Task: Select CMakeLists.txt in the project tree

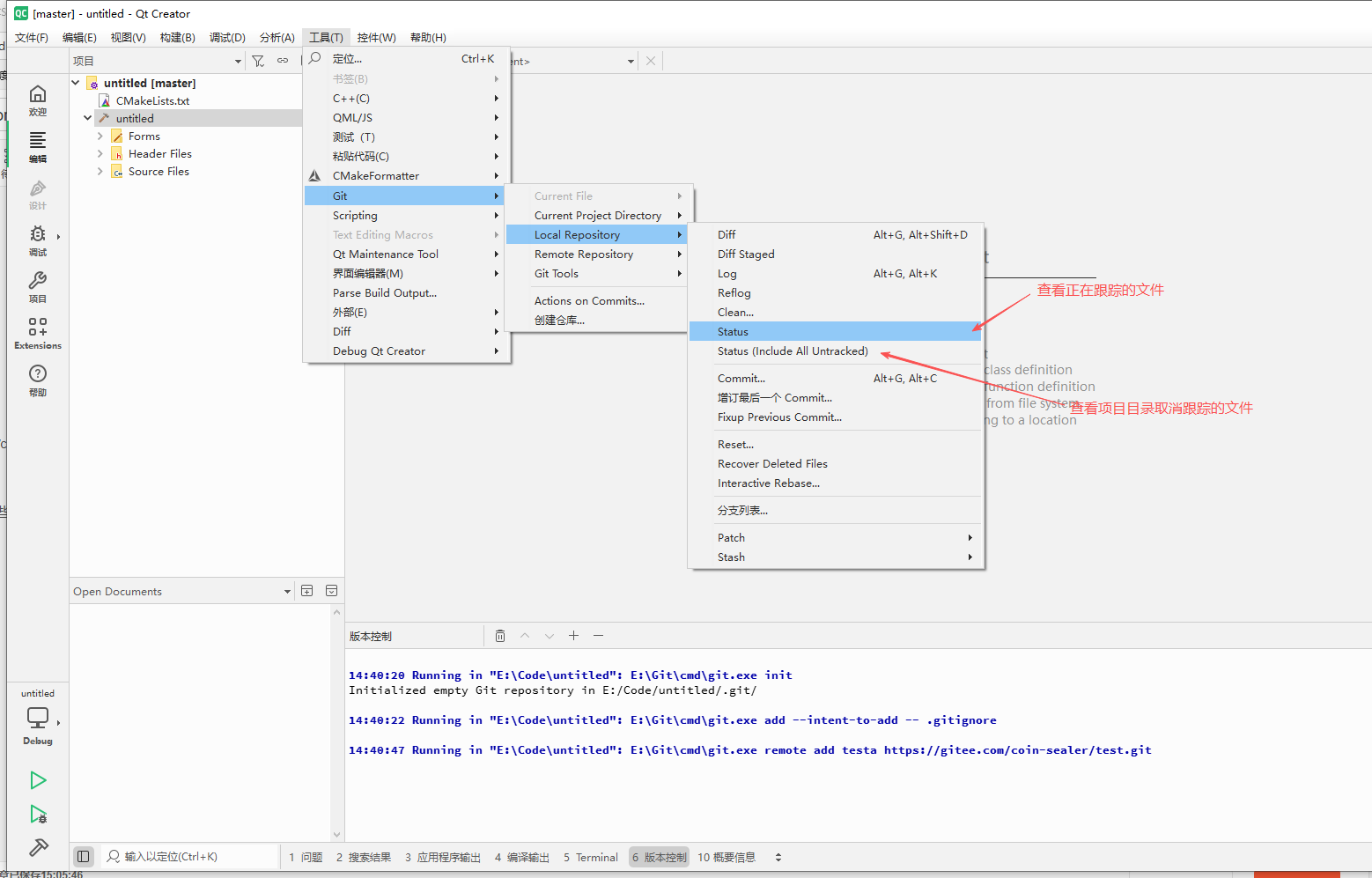Action: click(152, 100)
